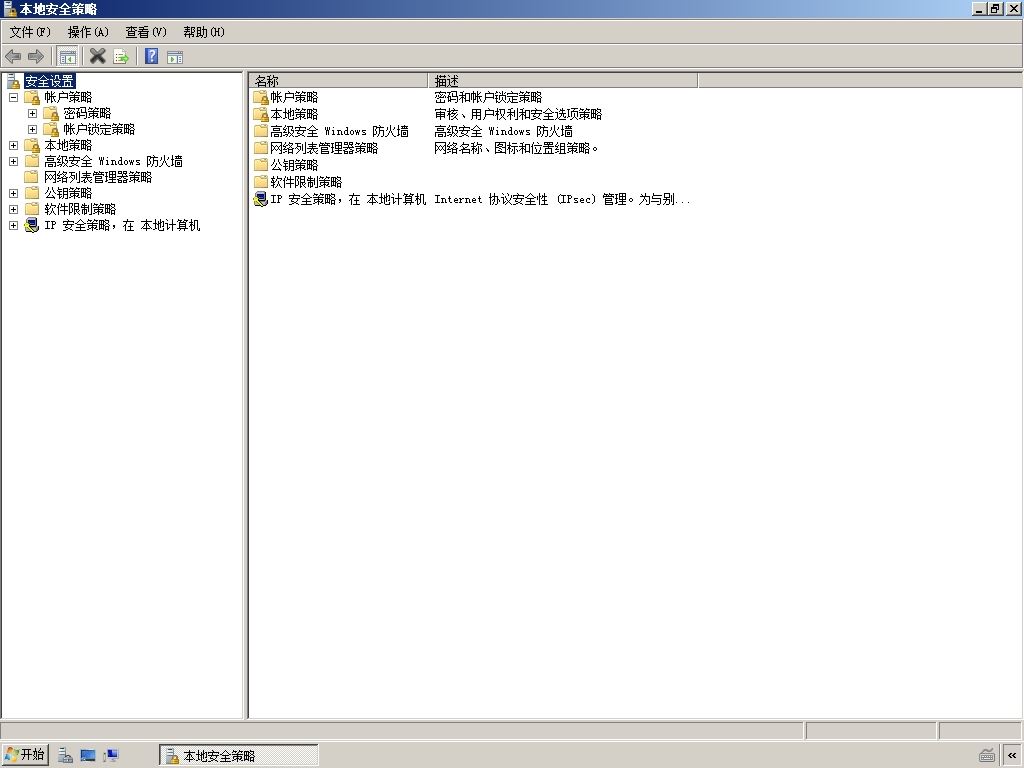1024x768 pixels.
Task: Open Server Manager icon in quick launch
Action: [x=65, y=756]
